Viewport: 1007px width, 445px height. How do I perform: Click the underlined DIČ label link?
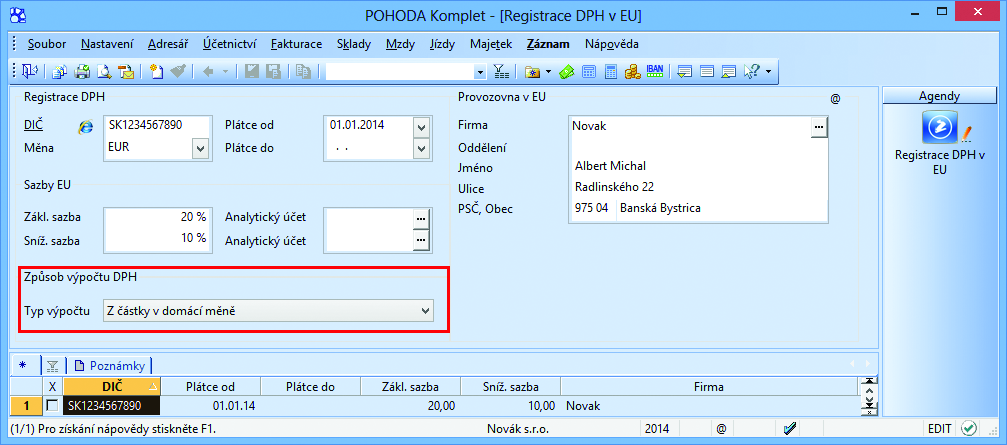point(33,125)
